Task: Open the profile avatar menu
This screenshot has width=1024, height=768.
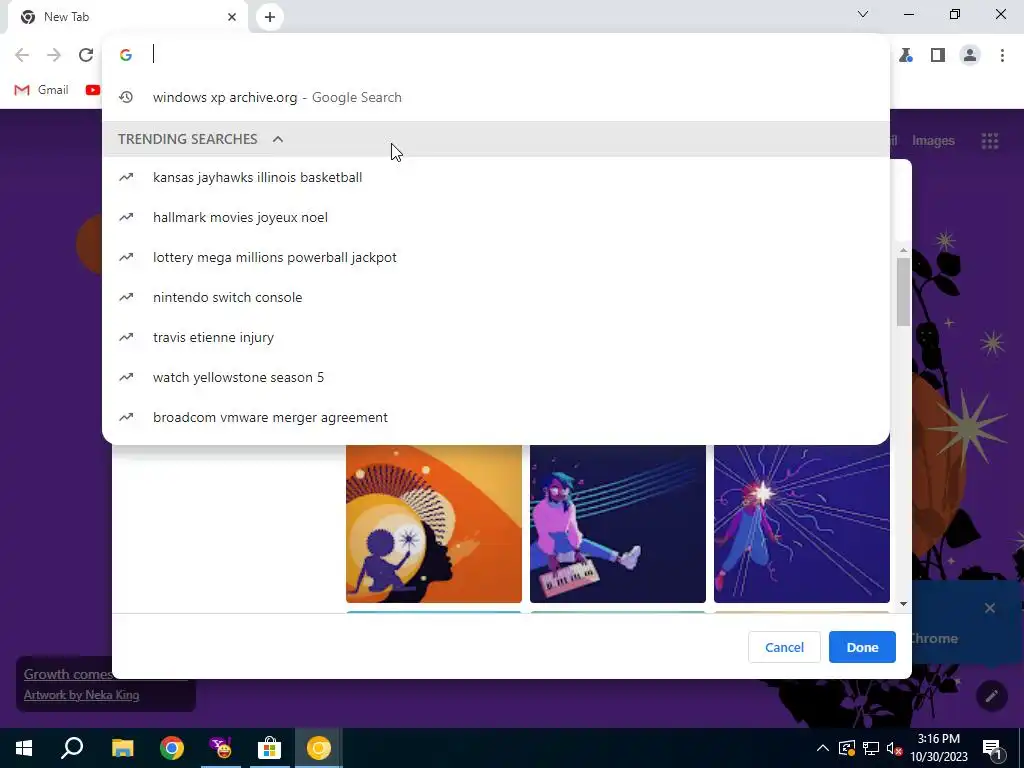Action: (970, 56)
